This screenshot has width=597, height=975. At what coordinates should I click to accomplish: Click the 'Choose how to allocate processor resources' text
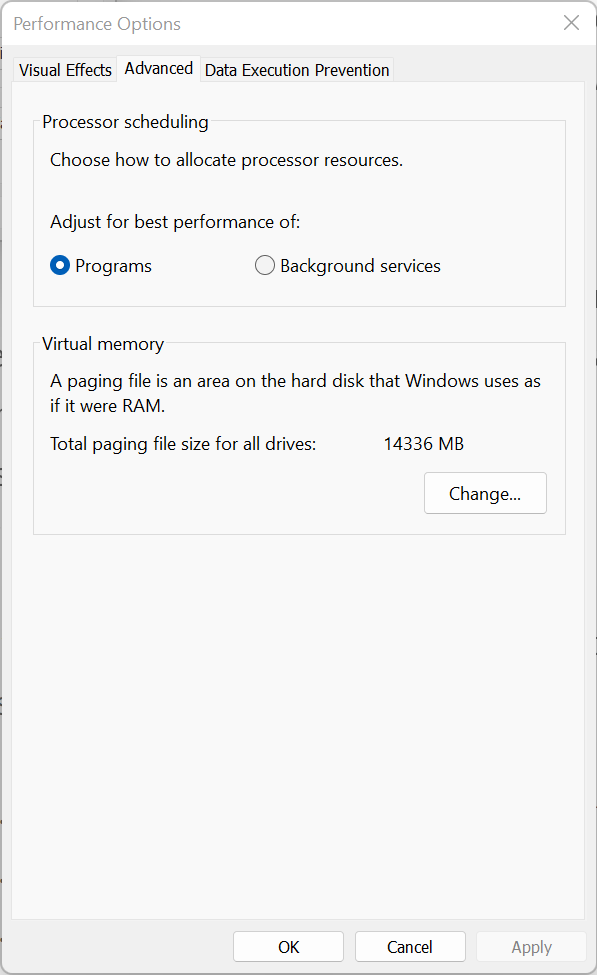[226, 160]
